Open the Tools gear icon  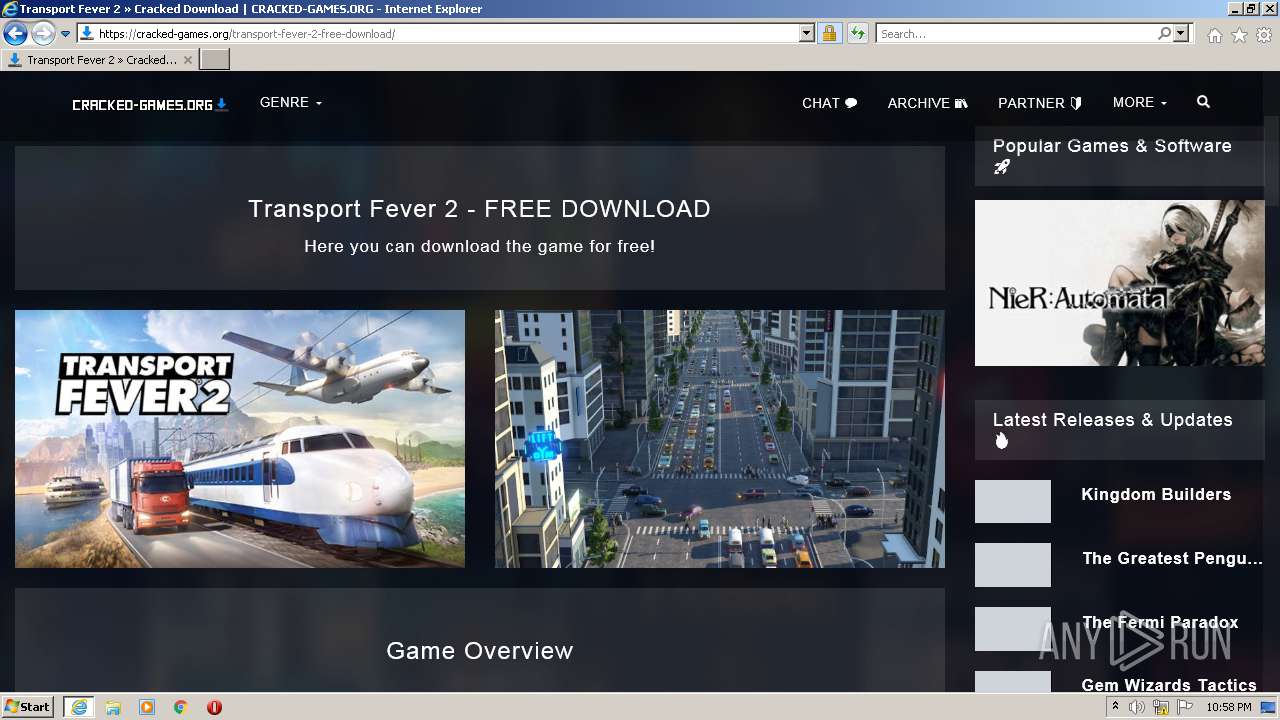pos(1264,35)
